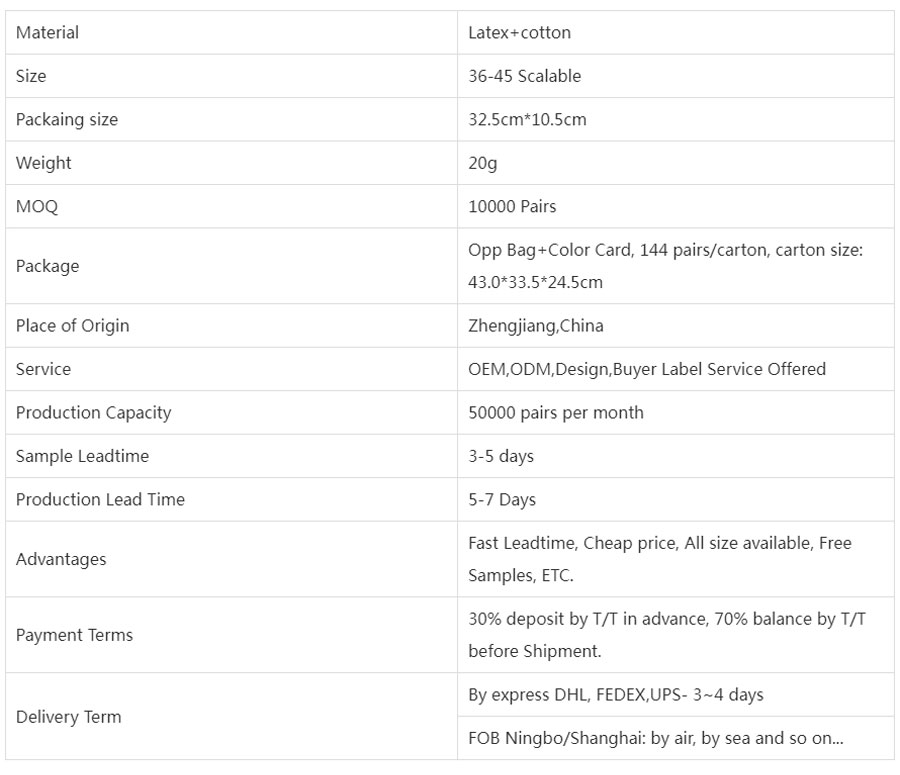Select the Production Lead Time label
Screen dimensions: 900x775
[x=100, y=500]
